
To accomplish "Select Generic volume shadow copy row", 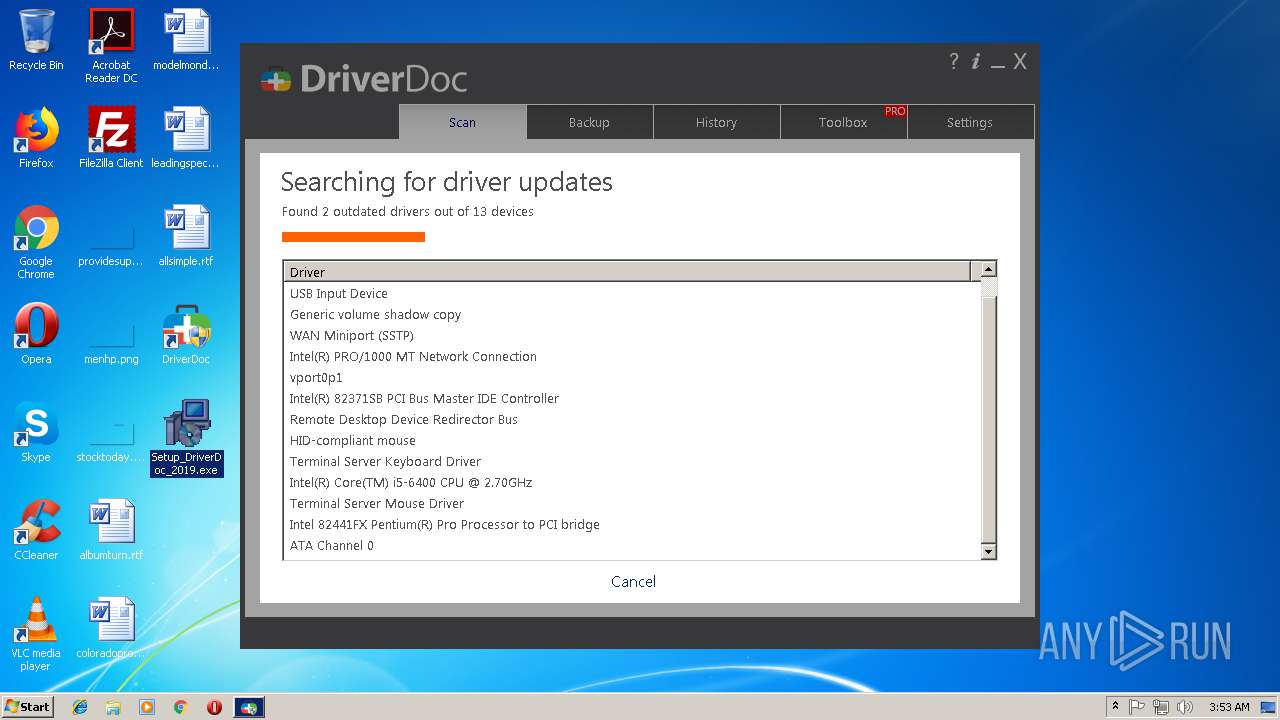I will 631,314.
